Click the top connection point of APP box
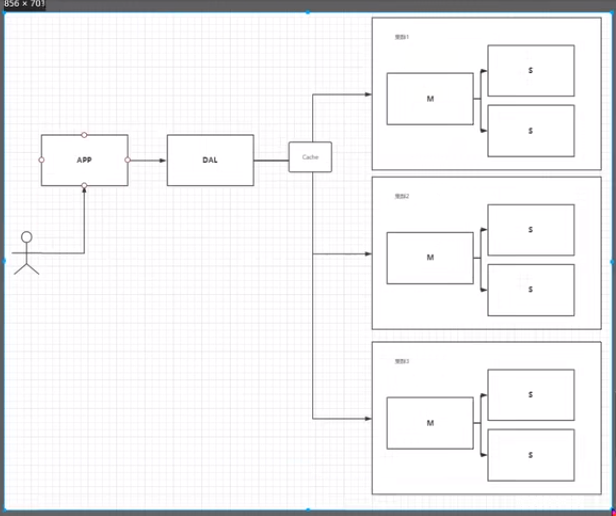616x516 pixels. (x=84, y=135)
